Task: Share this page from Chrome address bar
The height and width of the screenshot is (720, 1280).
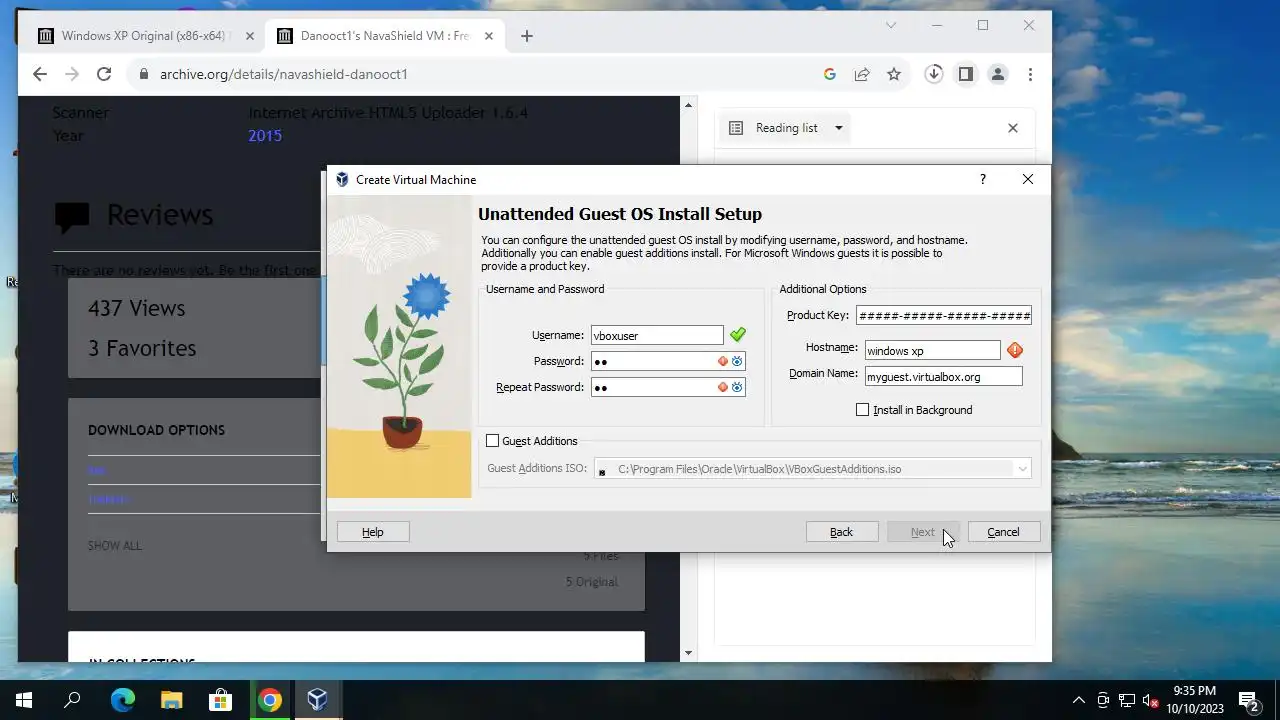Action: coord(861,74)
